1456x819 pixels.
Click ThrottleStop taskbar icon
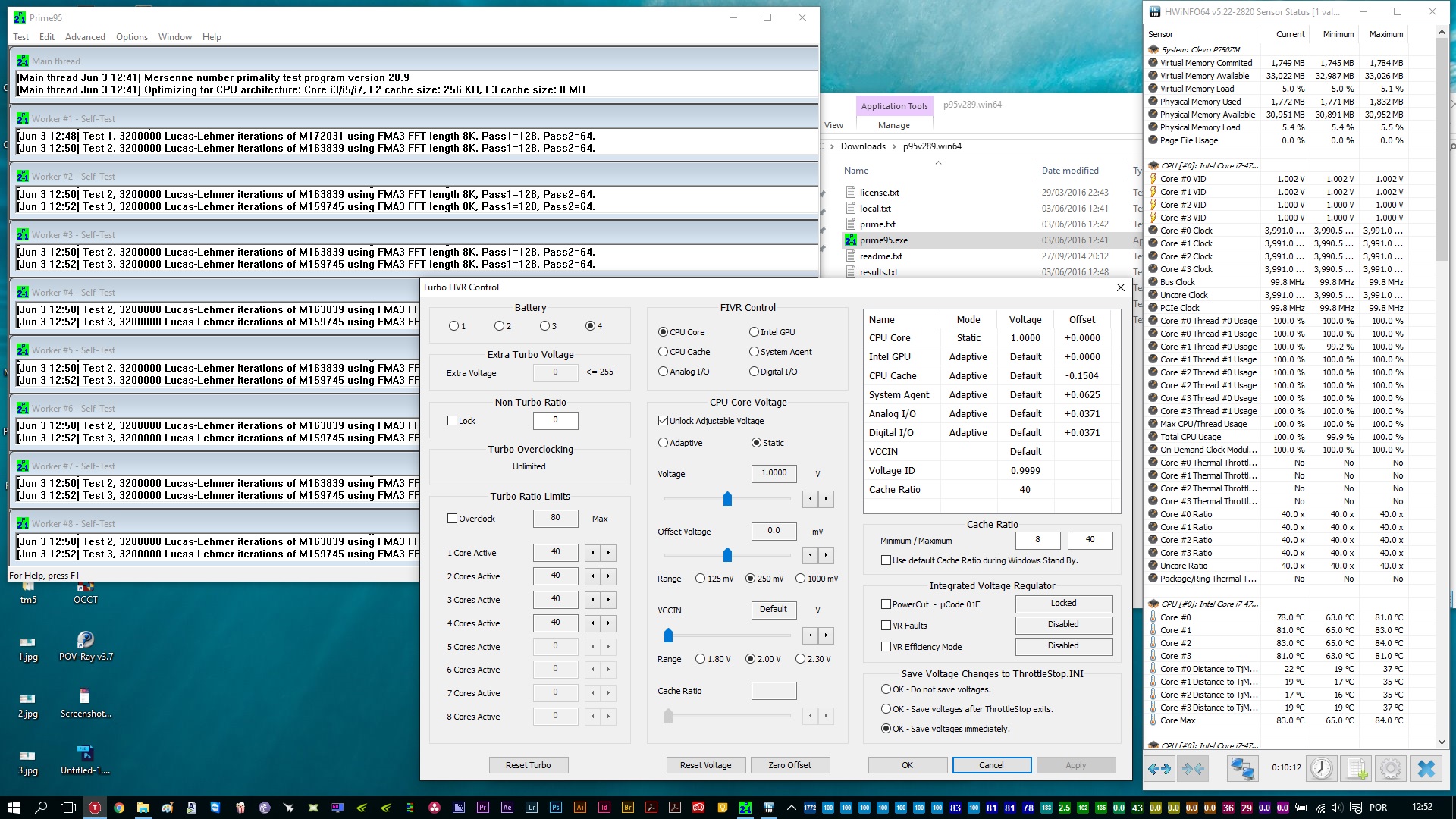pos(95,808)
